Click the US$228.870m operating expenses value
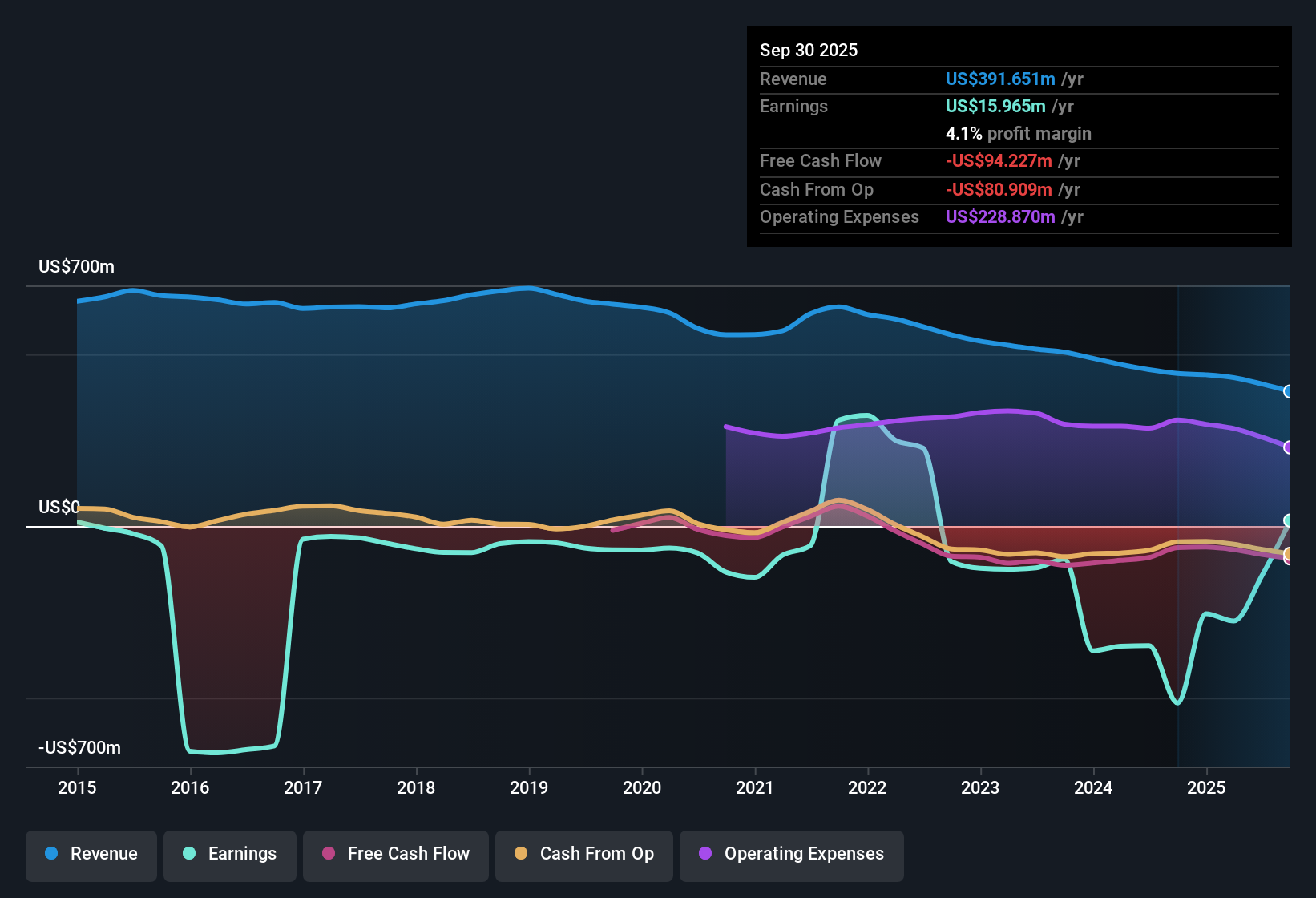This screenshot has height=898, width=1316. [x=1000, y=217]
